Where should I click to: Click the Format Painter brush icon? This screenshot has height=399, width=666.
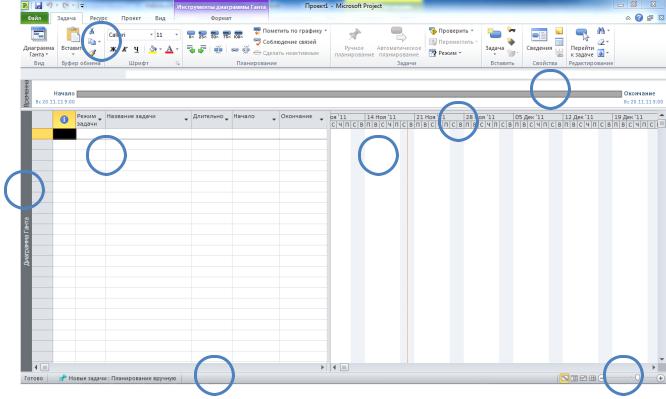(92, 53)
